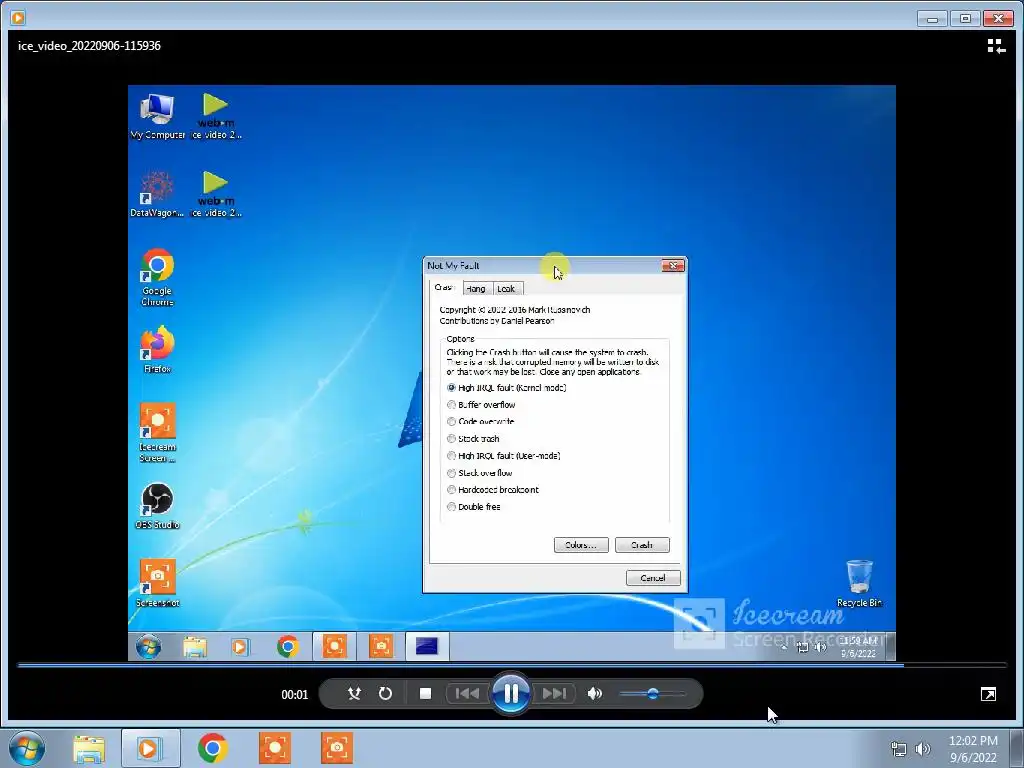Click the player's volume slider
1024x768 pixels.
pos(652,694)
